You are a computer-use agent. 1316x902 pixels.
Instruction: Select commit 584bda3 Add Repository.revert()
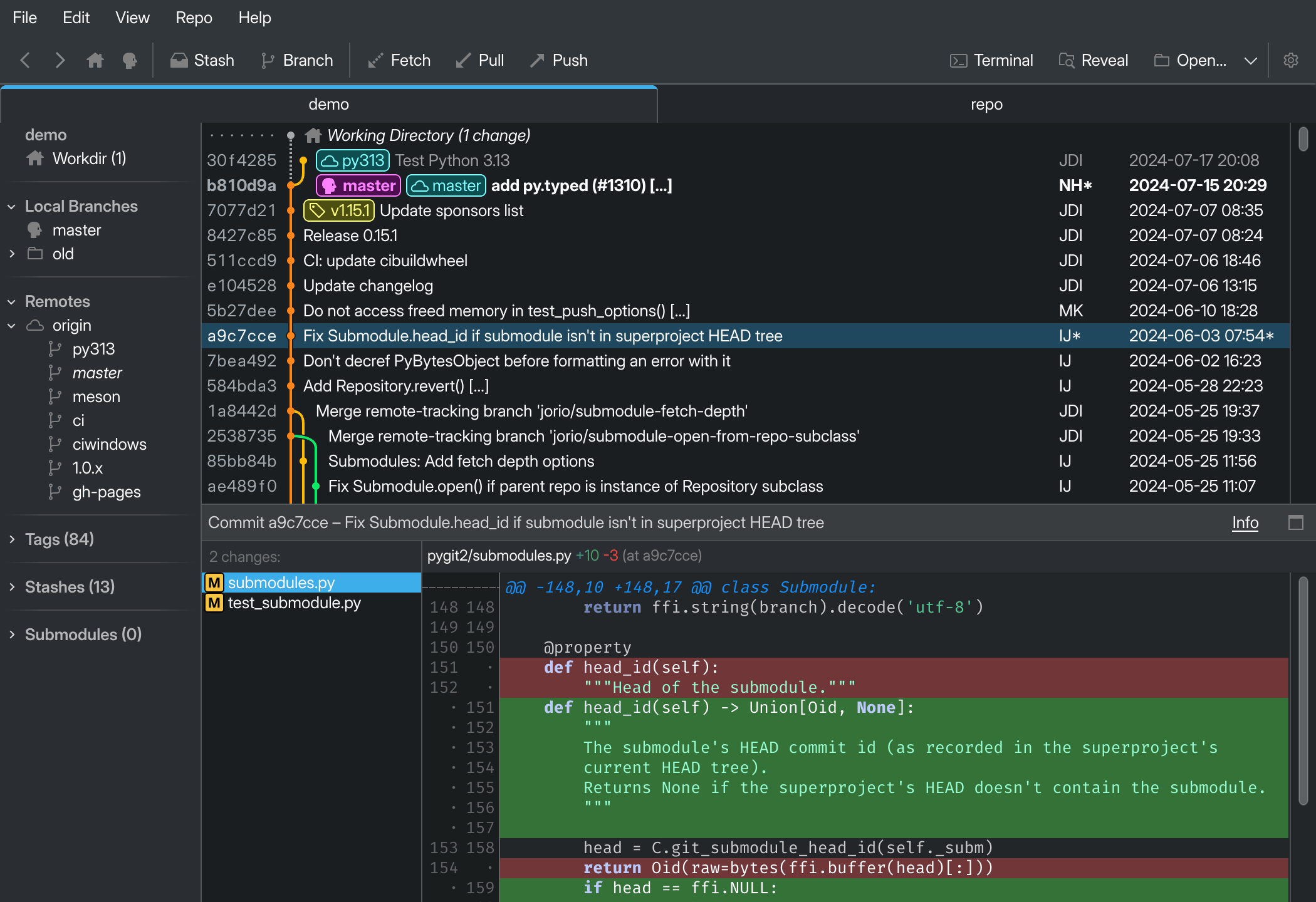[x=746, y=386]
